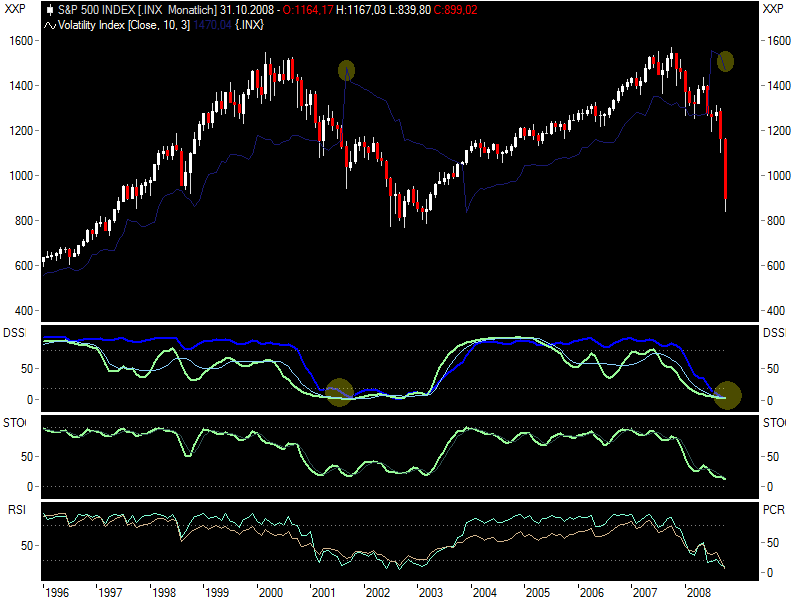Click the candlestick icon beside S&P 500 INDEX

click(50, 10)
